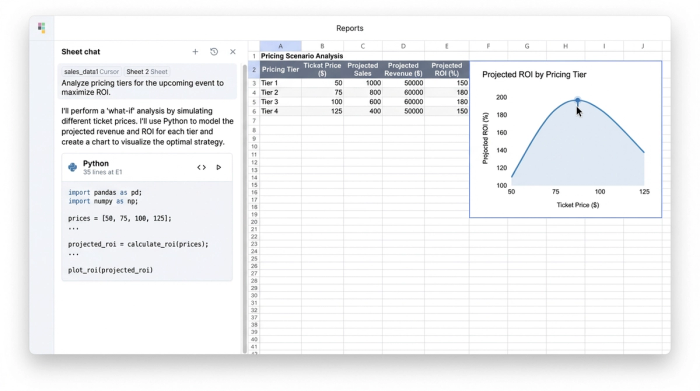This screenshot has height=391, width=700.
Task: Start a new chat with the plus icon
Action: point(195,52)
